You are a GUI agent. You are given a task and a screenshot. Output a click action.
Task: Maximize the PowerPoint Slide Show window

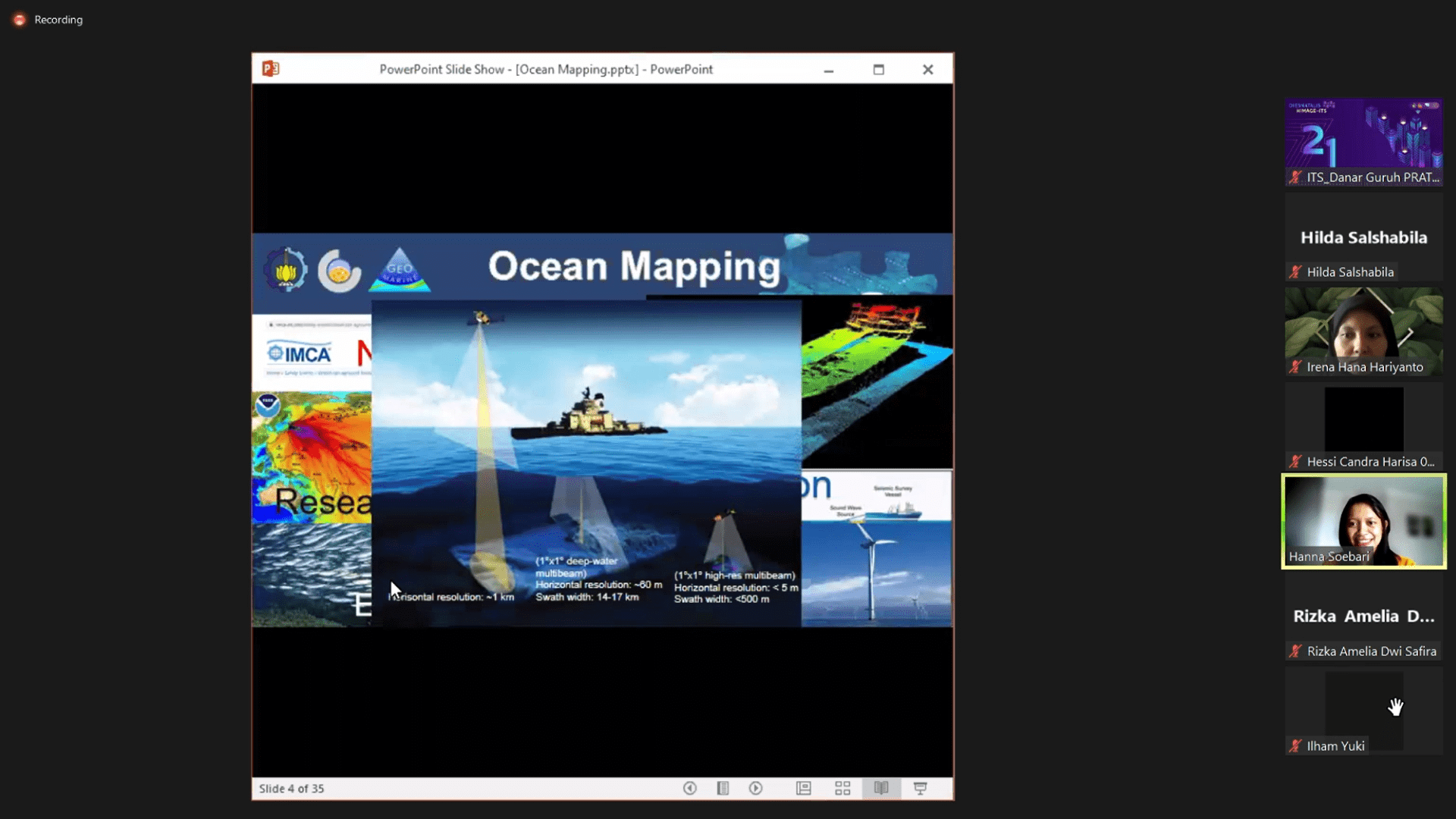[878, 69]
